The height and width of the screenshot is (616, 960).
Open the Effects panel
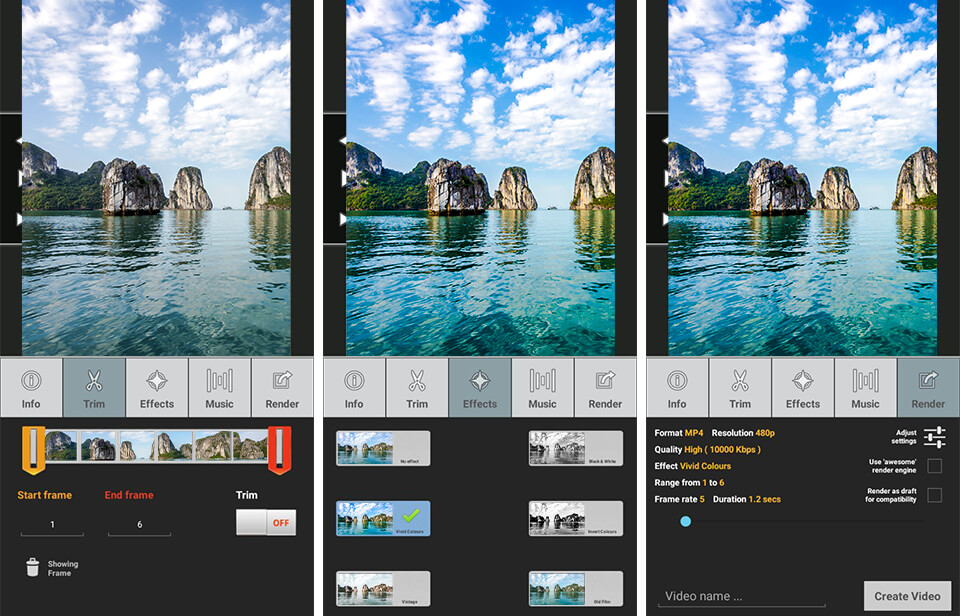pos(156,387)
